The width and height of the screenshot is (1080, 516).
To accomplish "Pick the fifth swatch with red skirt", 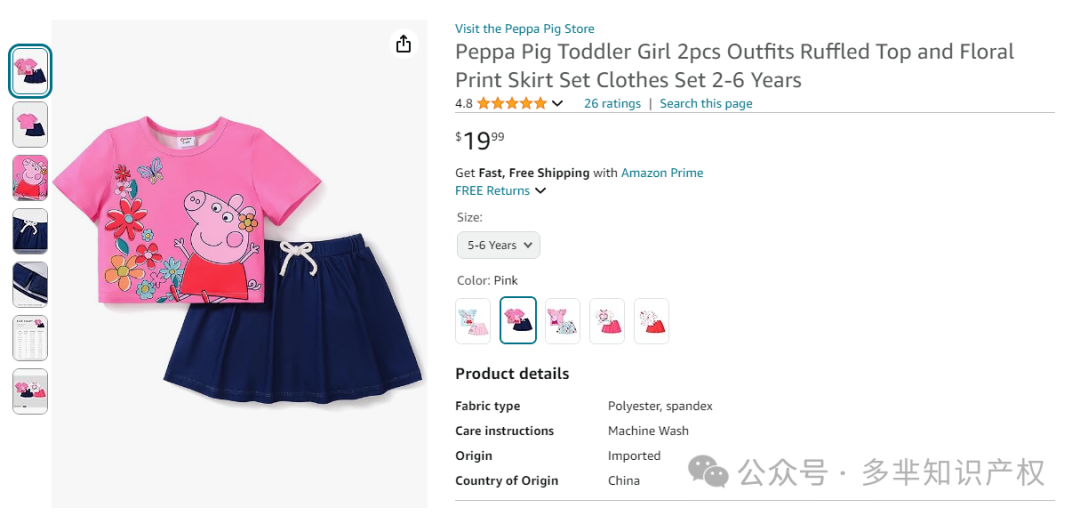I will (x=652, y=321).
